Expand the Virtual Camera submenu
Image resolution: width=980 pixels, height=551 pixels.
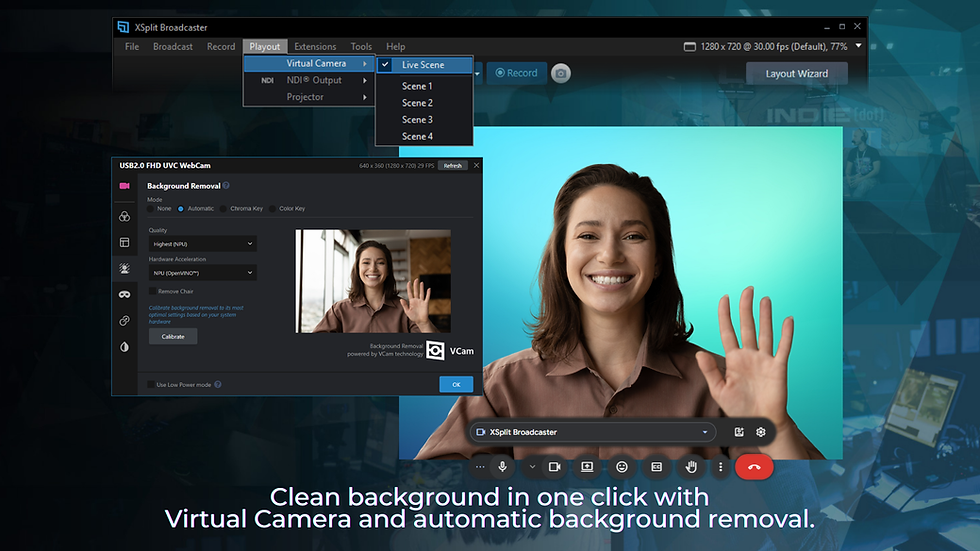click(x=309, y=64)
